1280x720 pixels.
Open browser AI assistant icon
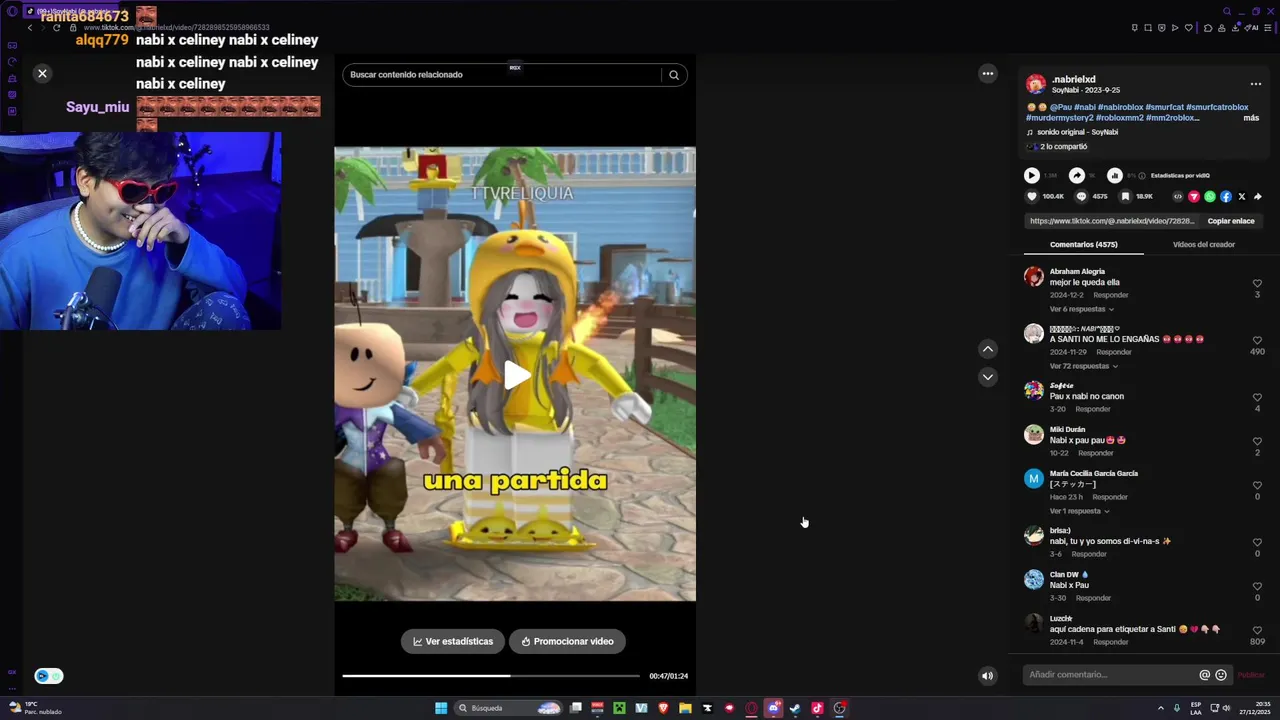[1252, 28]
